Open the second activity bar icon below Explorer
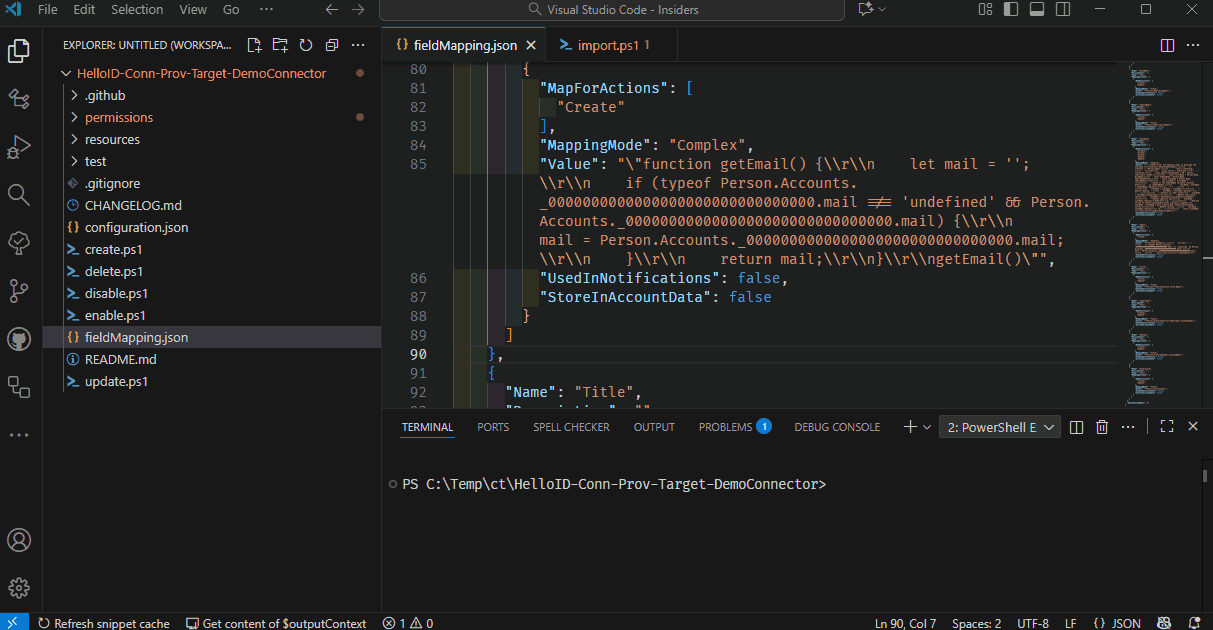The width and height of the screenshot is (1213, 630). coord(19,98)
